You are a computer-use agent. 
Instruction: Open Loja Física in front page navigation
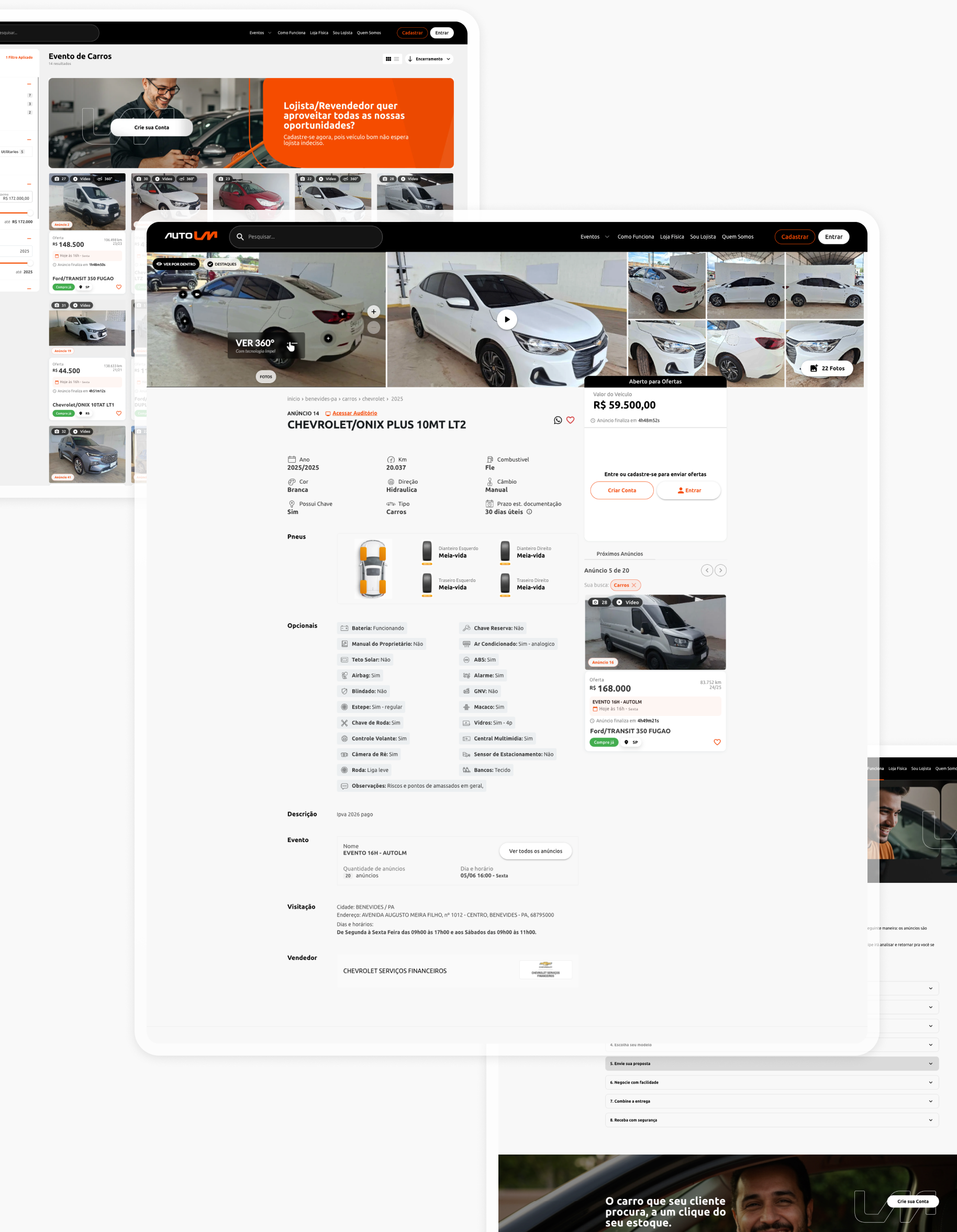(x=672, y=237)
